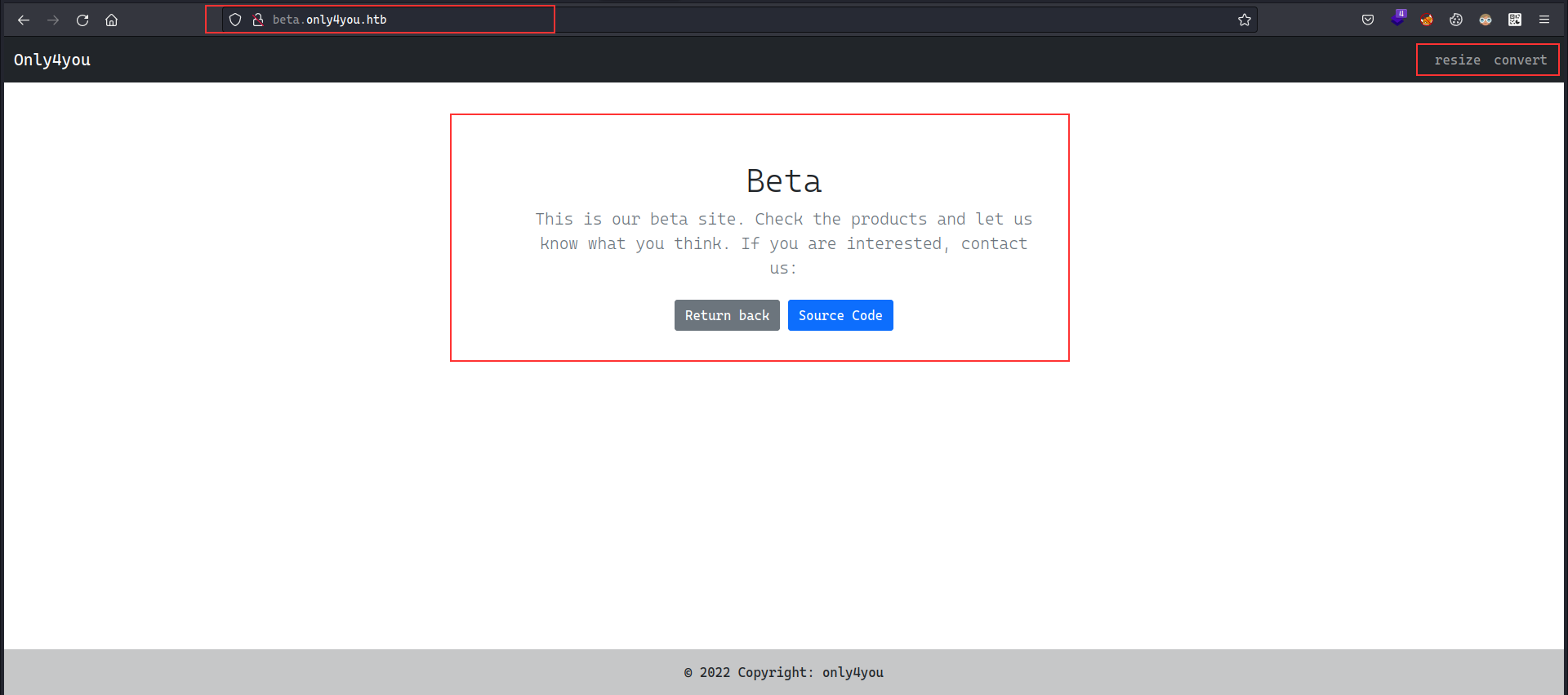Open the purple extension with badge
1568x695 pixels.
point(1398,18)
